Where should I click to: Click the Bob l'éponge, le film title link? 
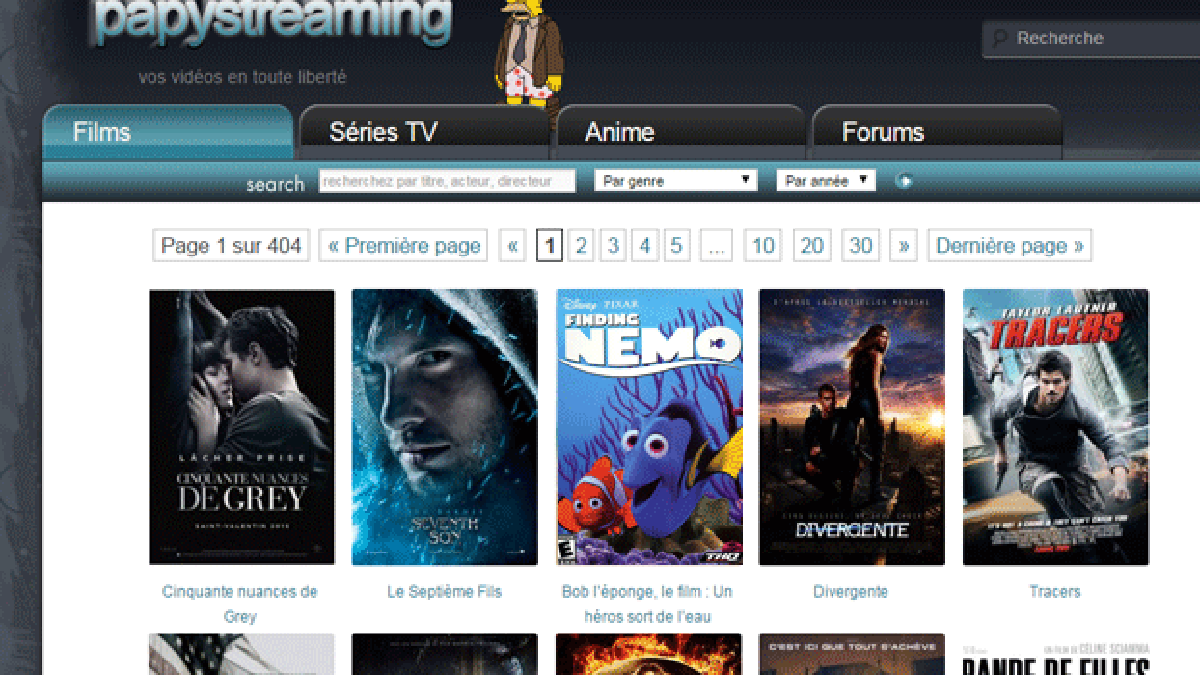click(647, 604)
